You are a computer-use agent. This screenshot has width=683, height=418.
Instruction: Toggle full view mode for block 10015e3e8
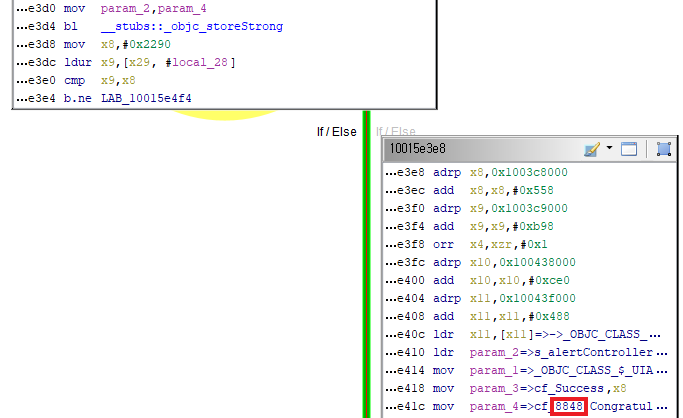pos(629,149)
